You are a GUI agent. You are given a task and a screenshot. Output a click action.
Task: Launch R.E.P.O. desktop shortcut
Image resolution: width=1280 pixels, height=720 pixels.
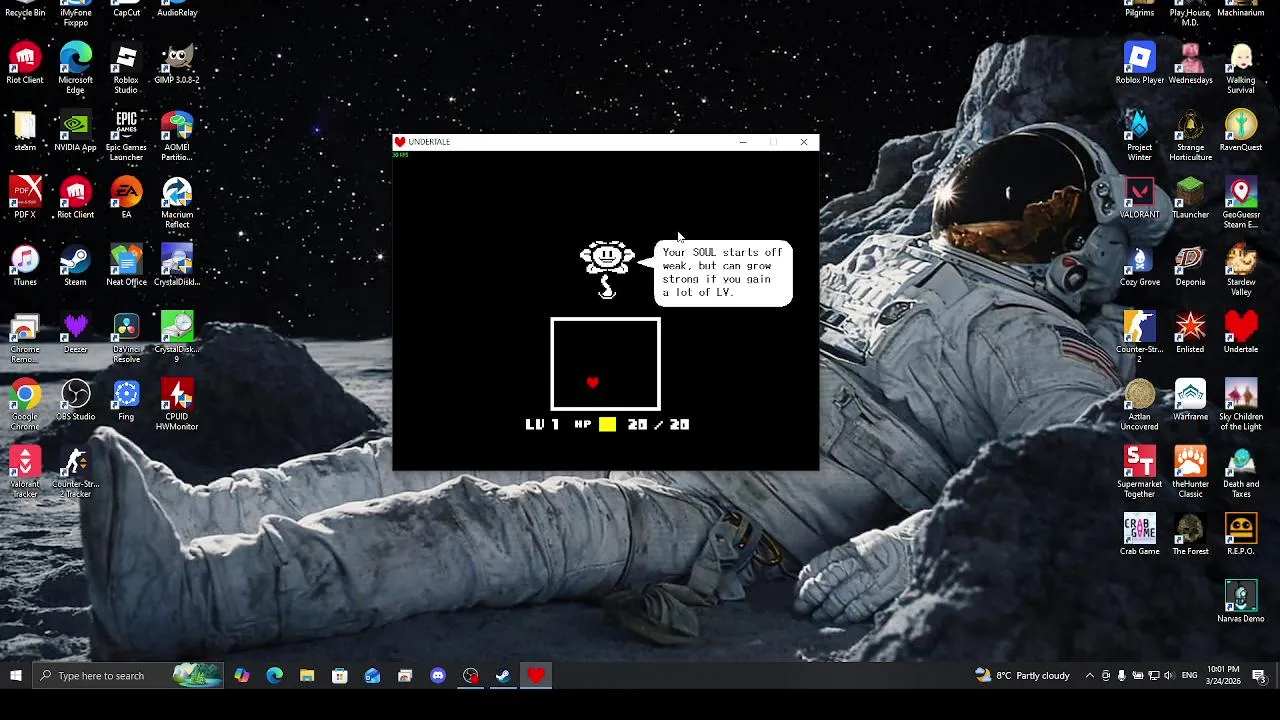tap(1241, 535)
